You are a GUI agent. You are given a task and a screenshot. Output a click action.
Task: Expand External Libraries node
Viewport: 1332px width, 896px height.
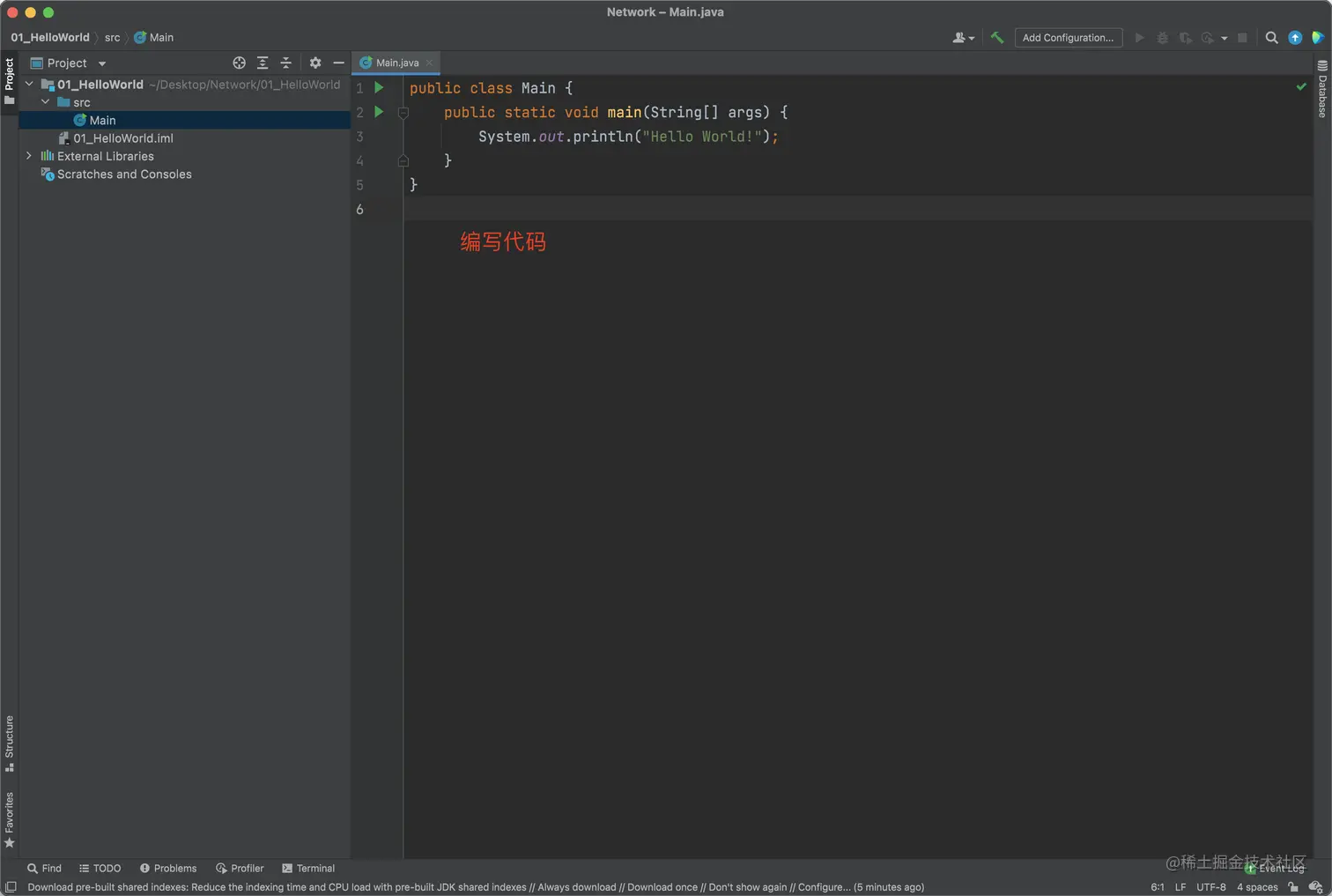tap(29, 156)
